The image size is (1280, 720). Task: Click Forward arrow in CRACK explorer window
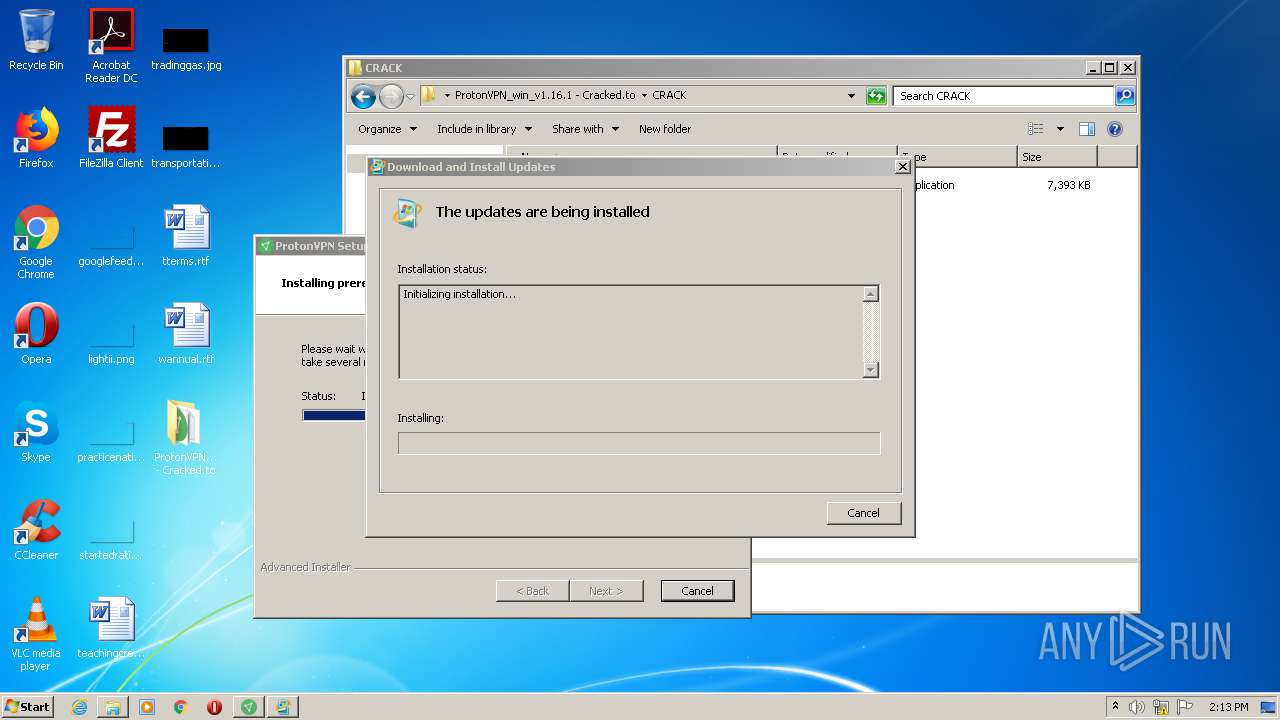391,96
